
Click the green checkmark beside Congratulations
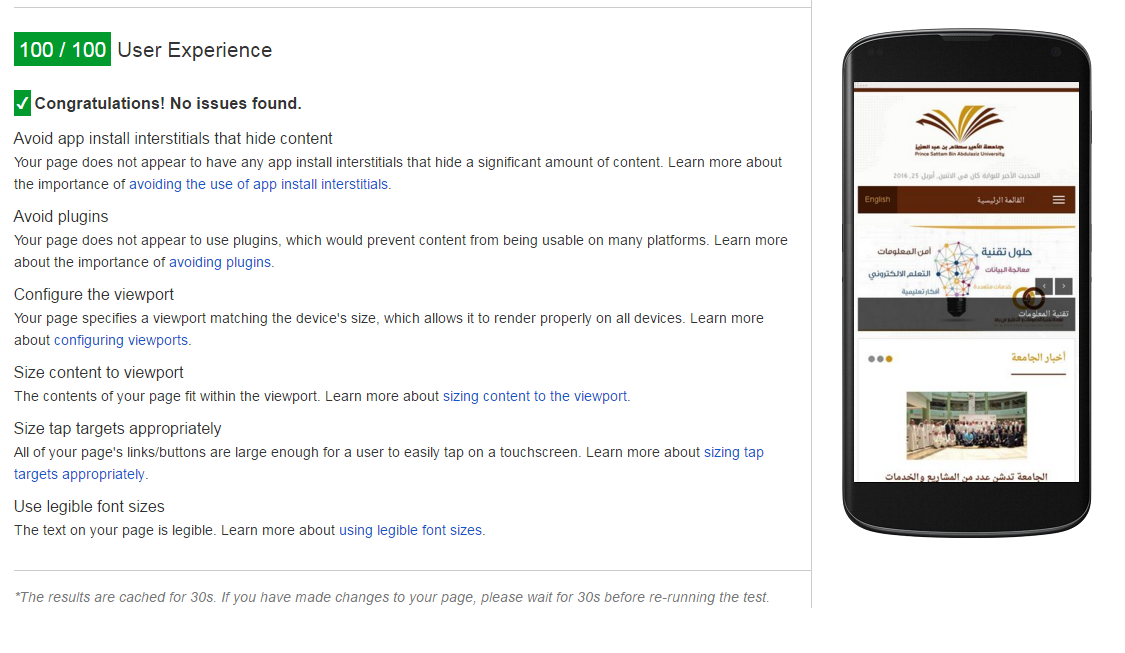click(x=23, y=103)
